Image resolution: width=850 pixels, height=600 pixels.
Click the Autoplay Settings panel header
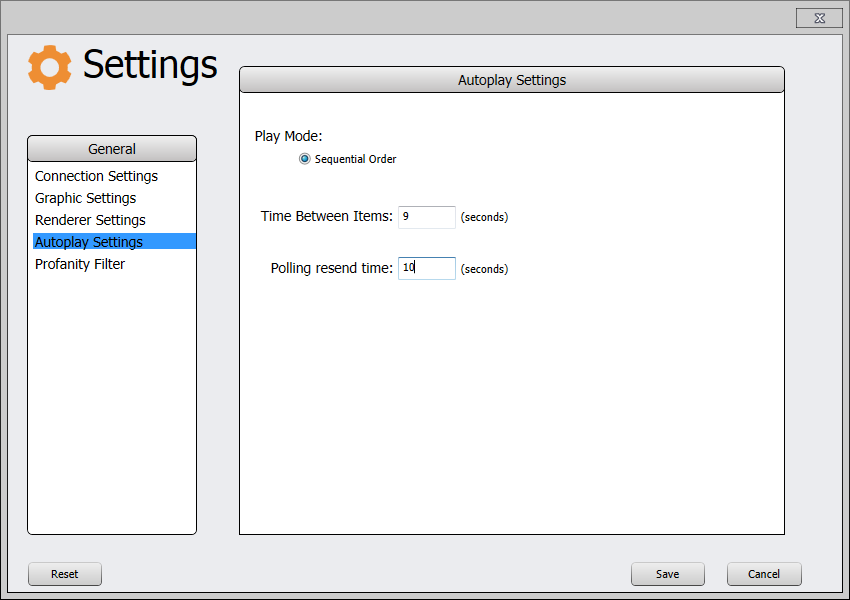pos(512,80)
